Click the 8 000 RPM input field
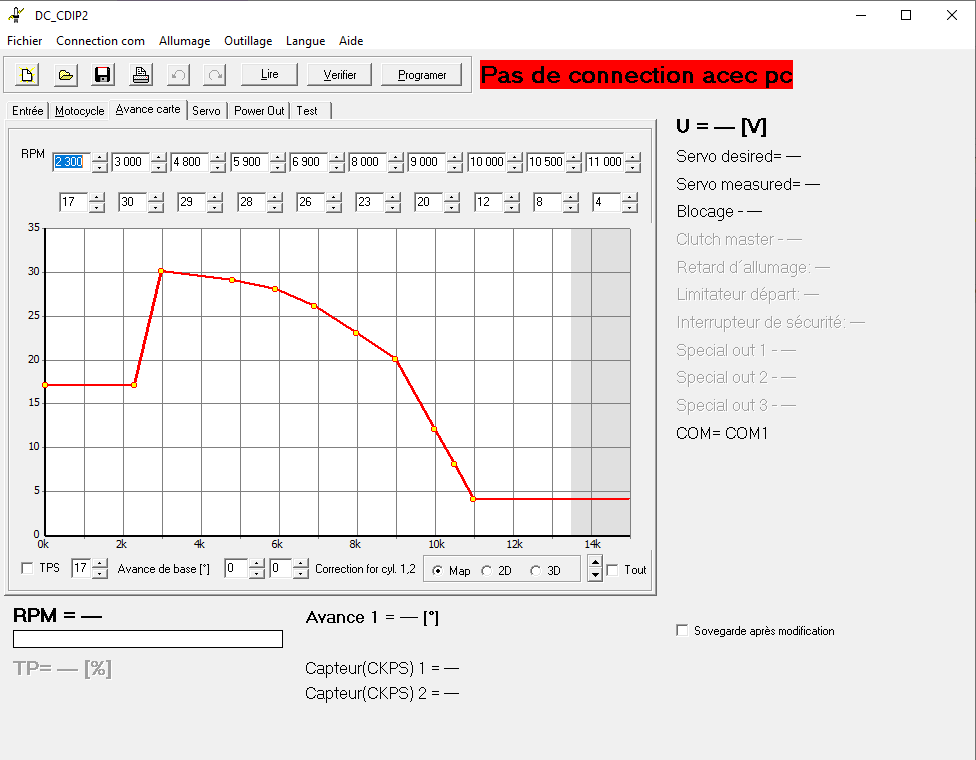Screen dimensions: 976x760 (x=367, y=162)
